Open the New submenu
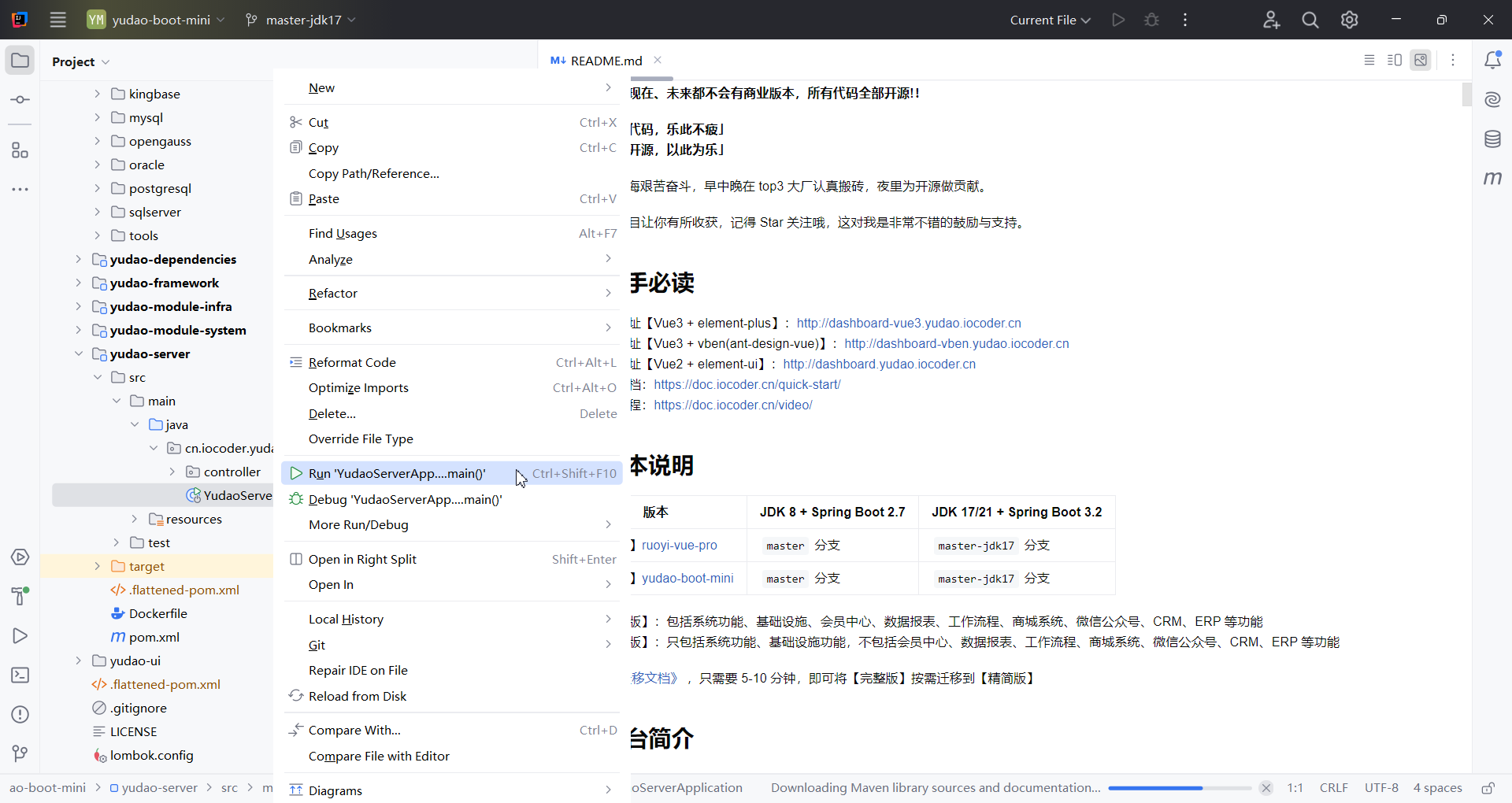 (x=452, y=87)
